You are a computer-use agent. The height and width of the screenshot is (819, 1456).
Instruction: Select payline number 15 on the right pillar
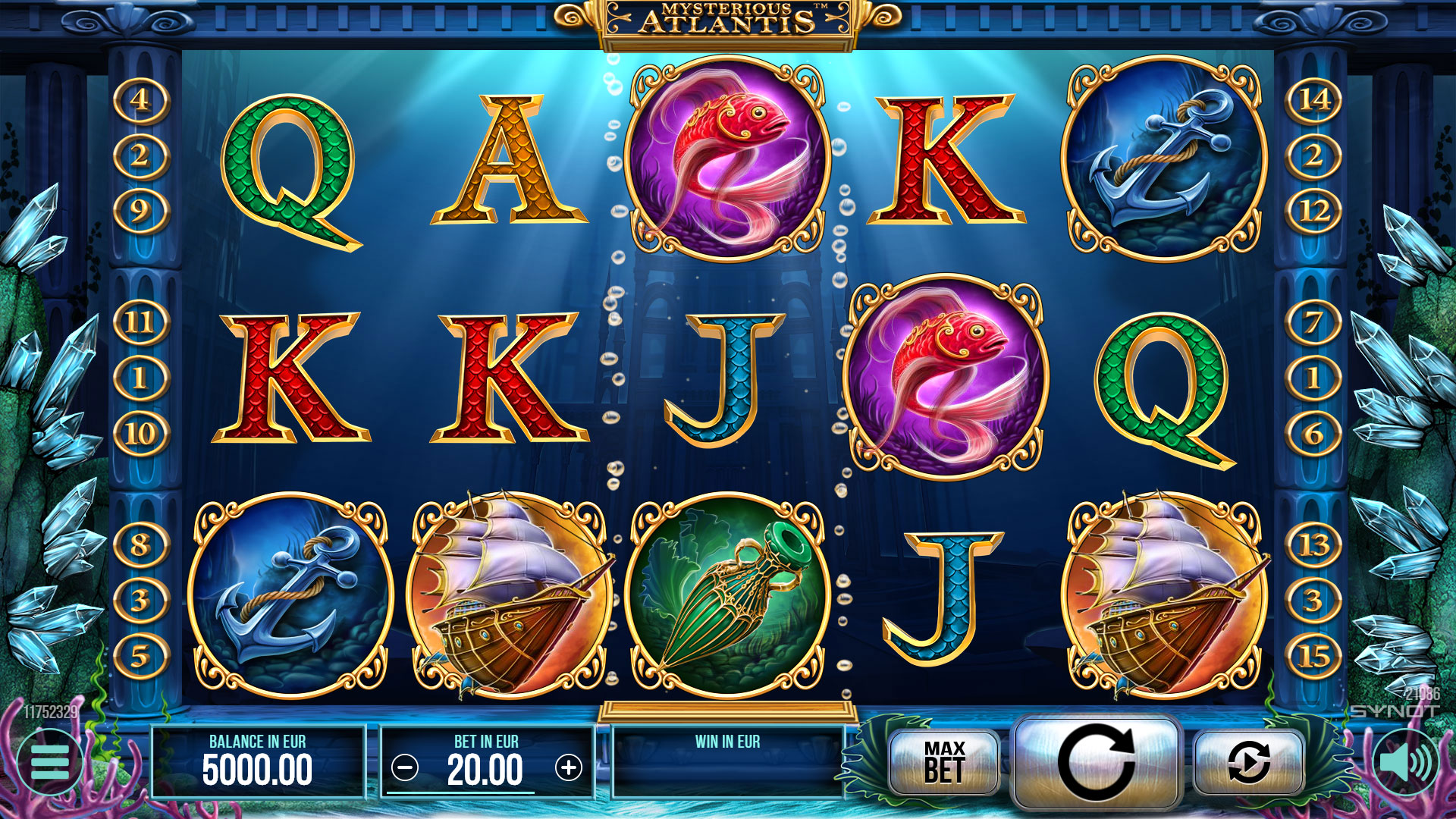click(1314, 656)
